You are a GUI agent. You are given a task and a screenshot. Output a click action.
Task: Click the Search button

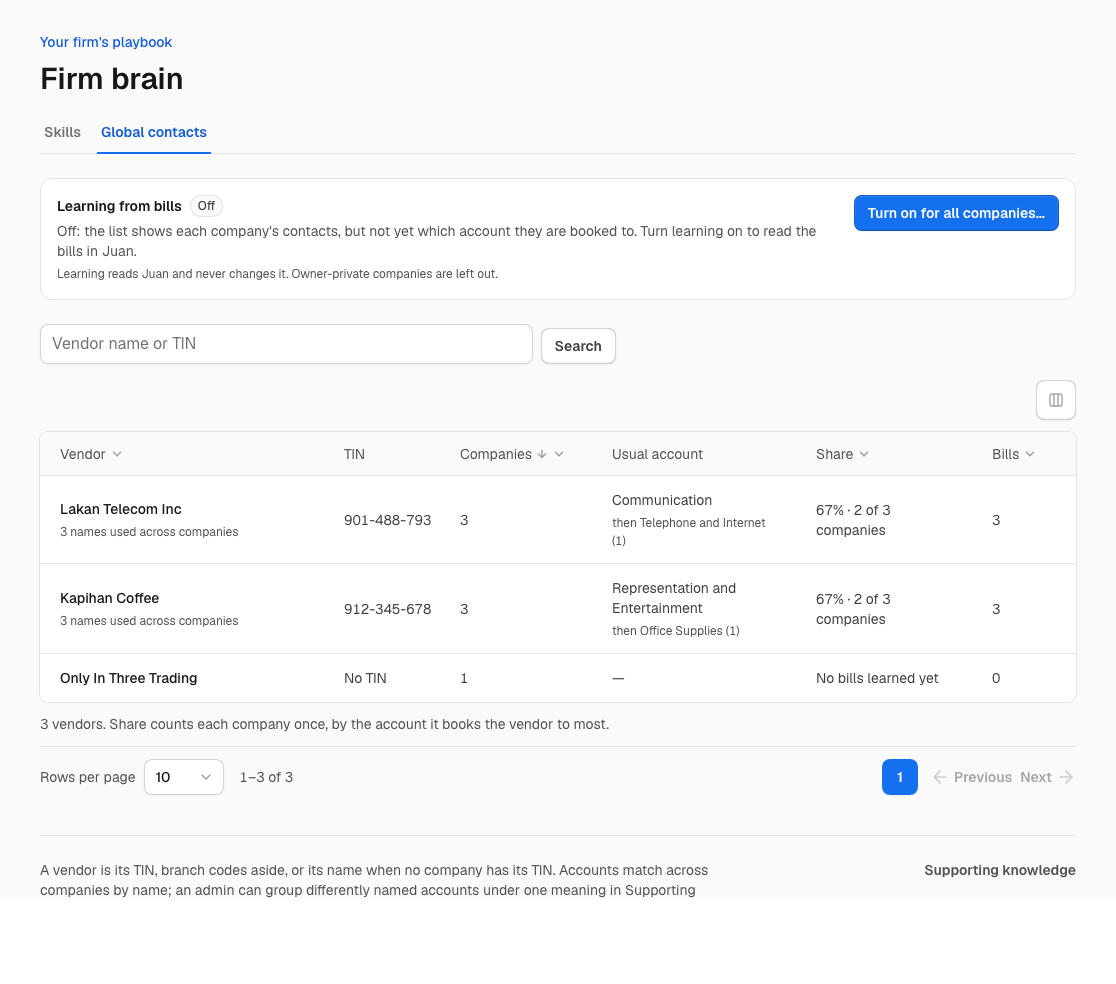[x=578, y=346]
